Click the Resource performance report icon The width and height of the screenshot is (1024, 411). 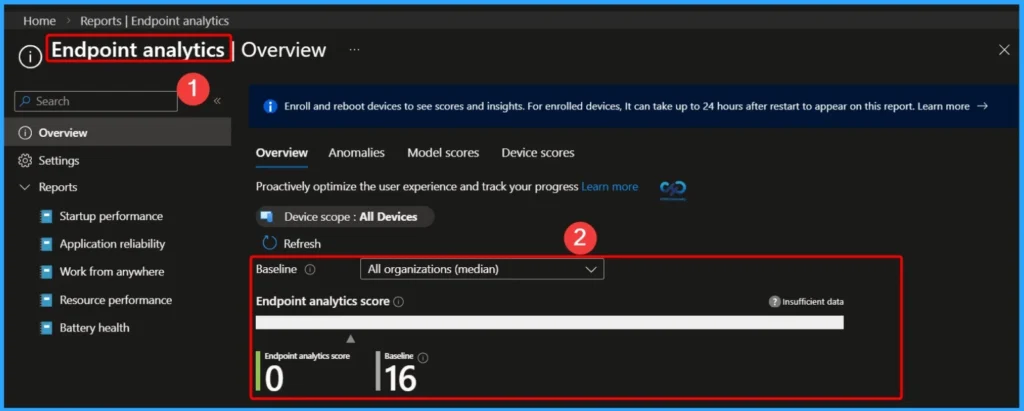[46, 301]
